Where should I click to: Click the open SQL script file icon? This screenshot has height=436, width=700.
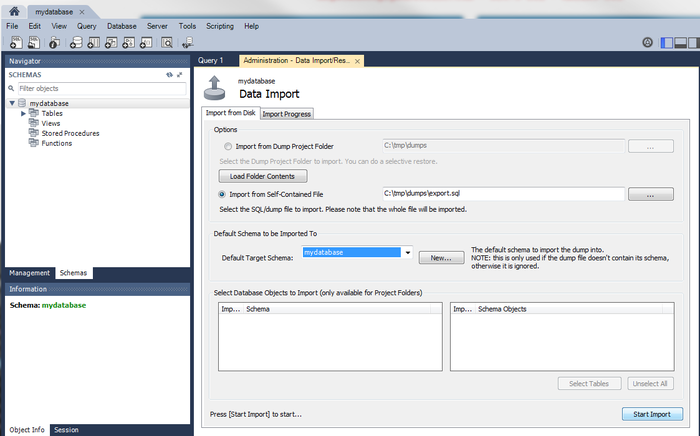(x=34, y=42)
